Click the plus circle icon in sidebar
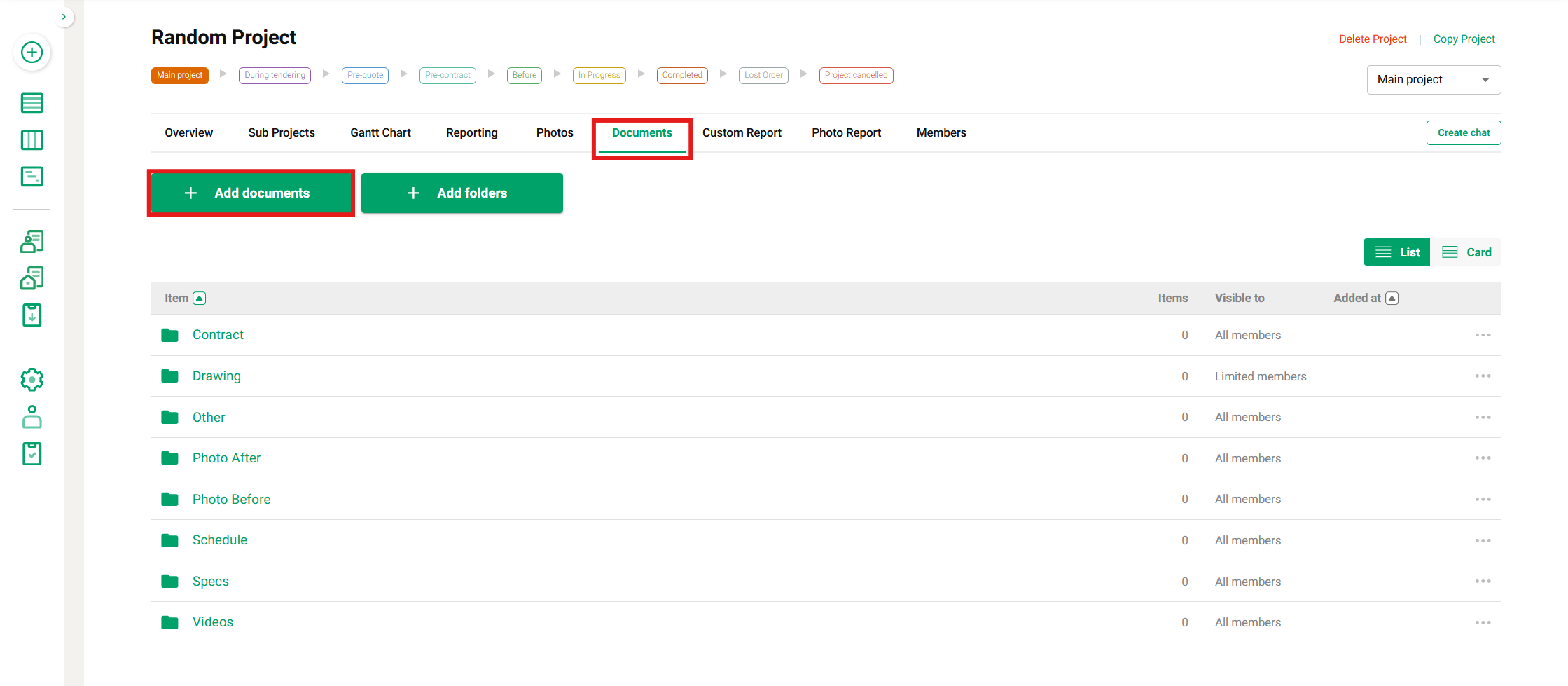Viewport: 1568px width, 686px height. click(x=32, y=53)
